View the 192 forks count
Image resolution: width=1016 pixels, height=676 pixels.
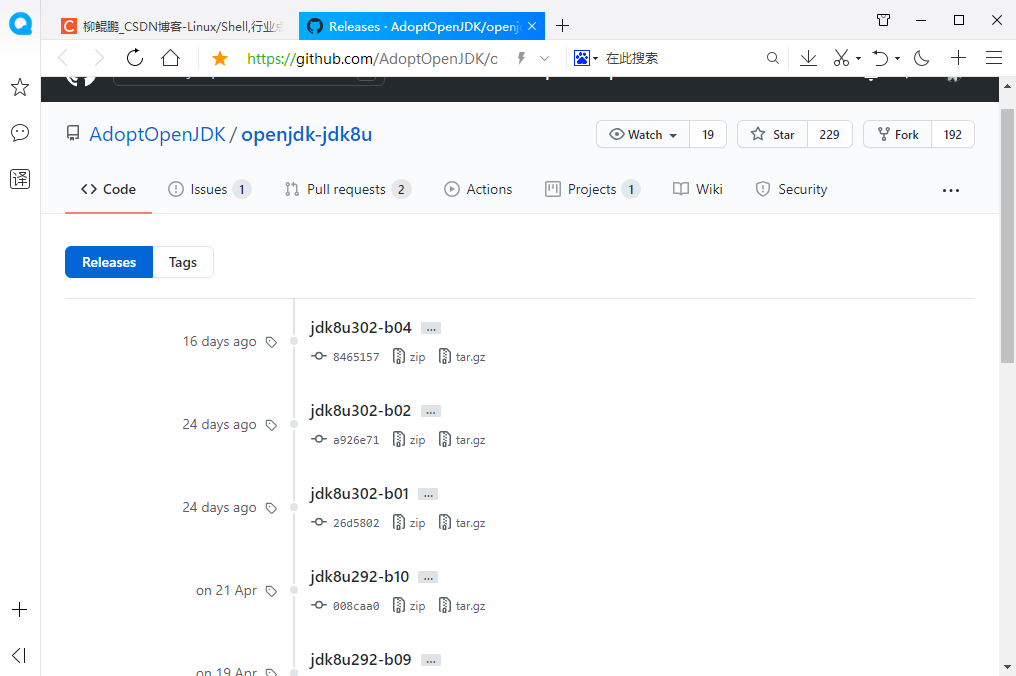(952, 134)
